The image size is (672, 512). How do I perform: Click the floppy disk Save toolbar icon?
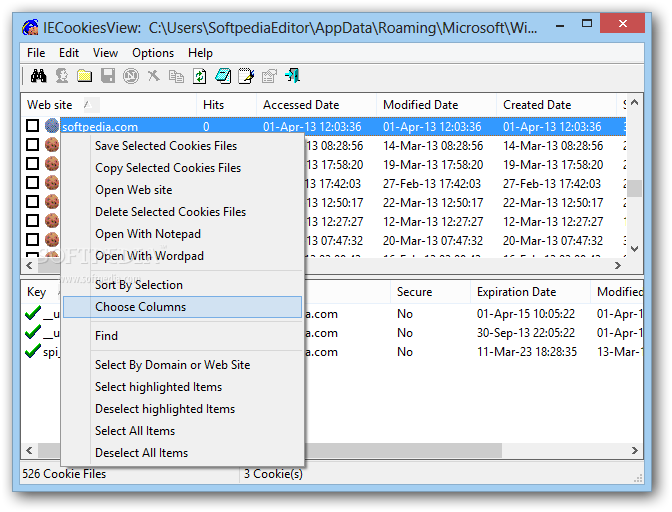click(x=108, y=76)
